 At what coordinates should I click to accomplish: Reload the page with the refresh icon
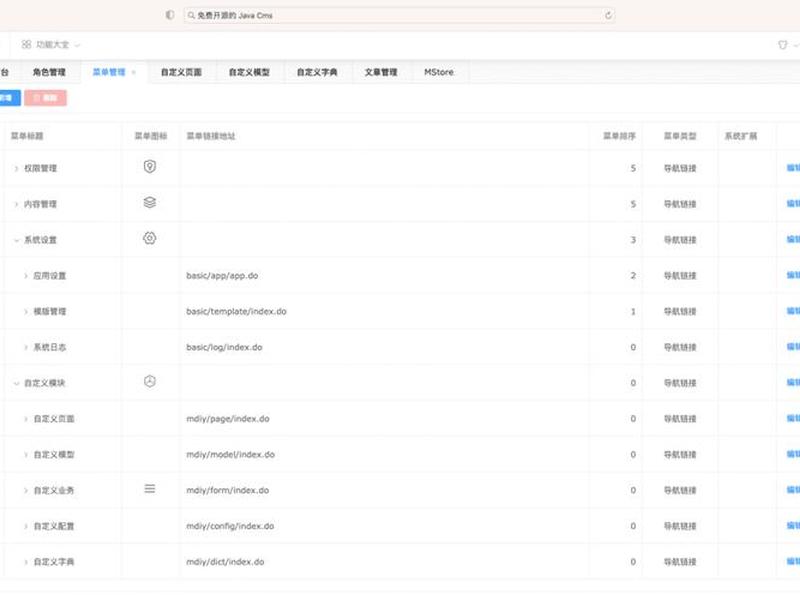608,15
